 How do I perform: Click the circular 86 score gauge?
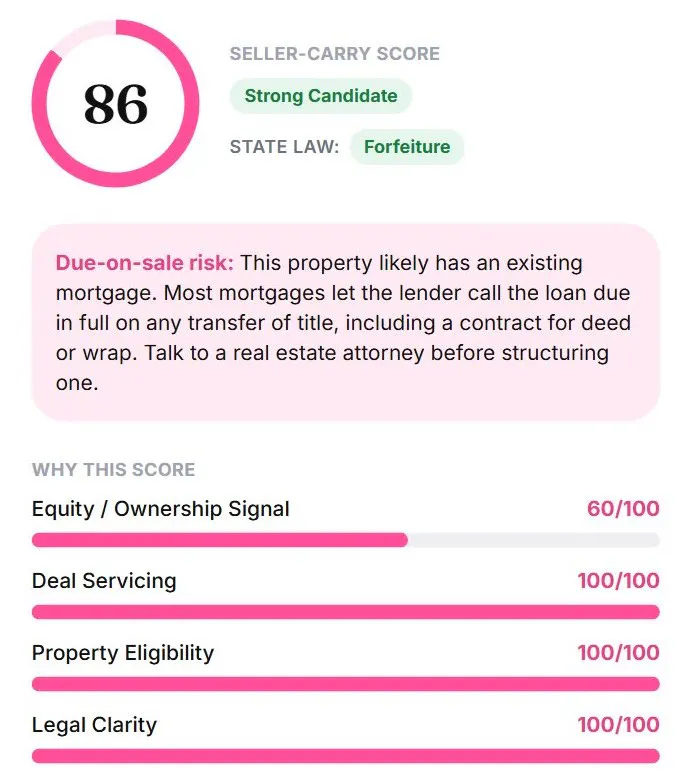pyautogui.click(x=115, y=103)
